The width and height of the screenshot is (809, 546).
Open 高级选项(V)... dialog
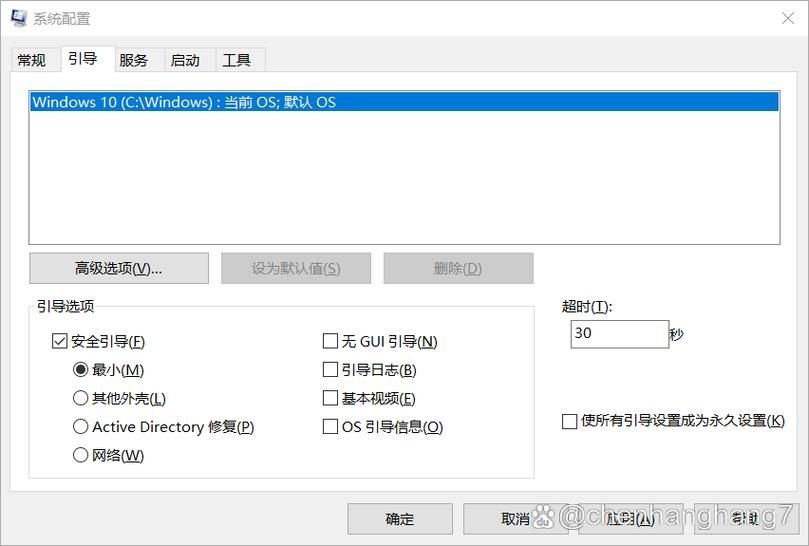pyautogui.click(x=119, y=268)
